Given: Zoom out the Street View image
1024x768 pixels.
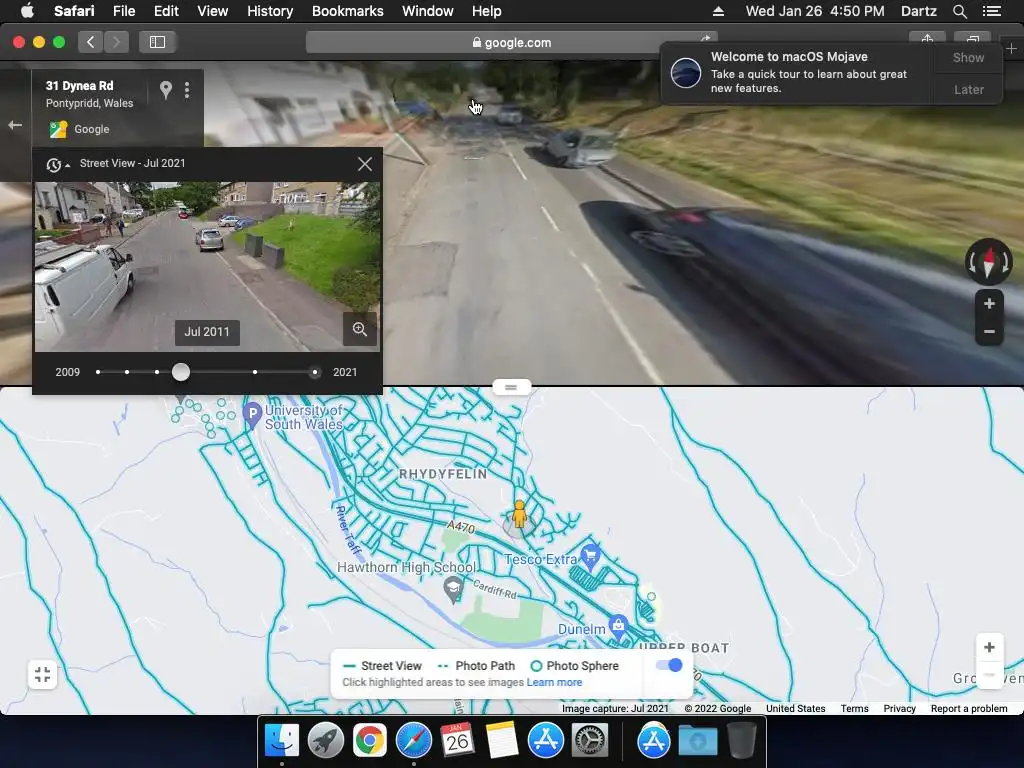Looking at the screenshot, I should click(989, 332).
